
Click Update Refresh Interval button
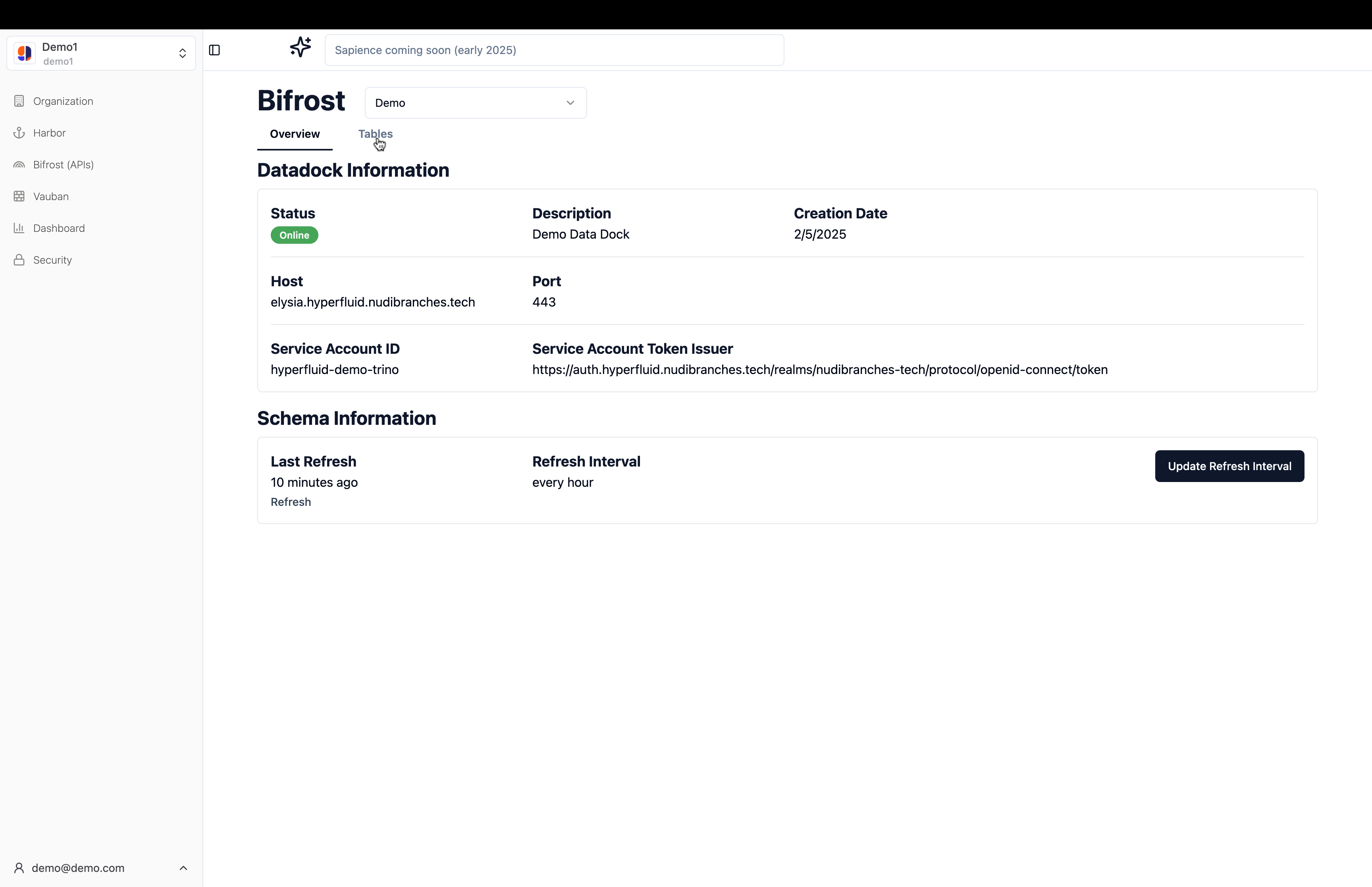tap(1229, 466)
